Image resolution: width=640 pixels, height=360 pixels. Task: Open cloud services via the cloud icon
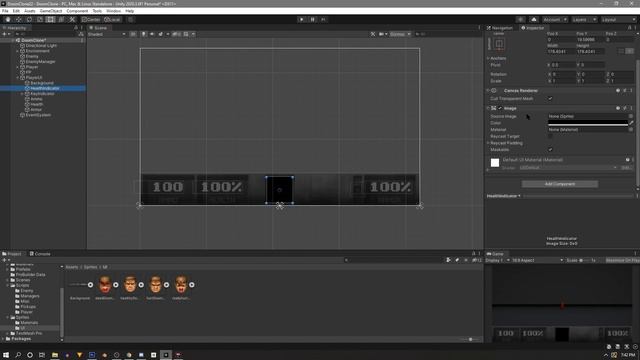(x=533, y=20)
